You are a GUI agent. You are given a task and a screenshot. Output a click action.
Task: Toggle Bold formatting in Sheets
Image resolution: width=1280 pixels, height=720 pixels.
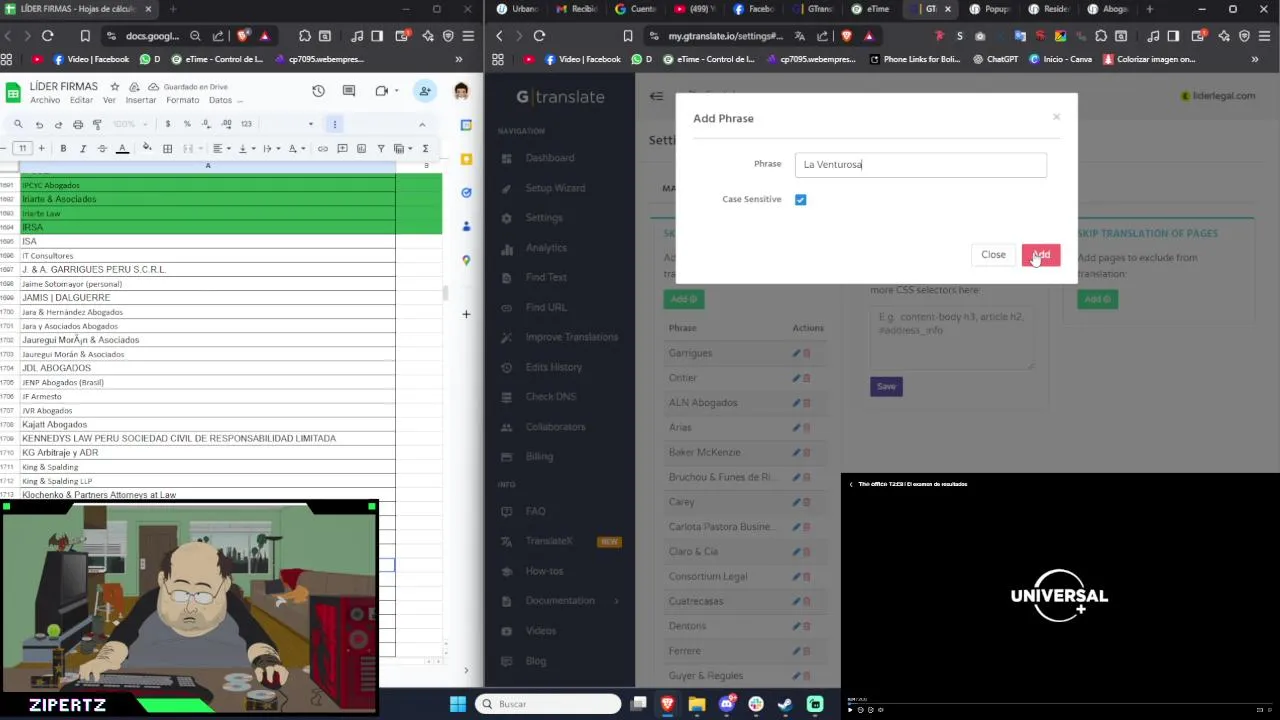click(63, 149)
